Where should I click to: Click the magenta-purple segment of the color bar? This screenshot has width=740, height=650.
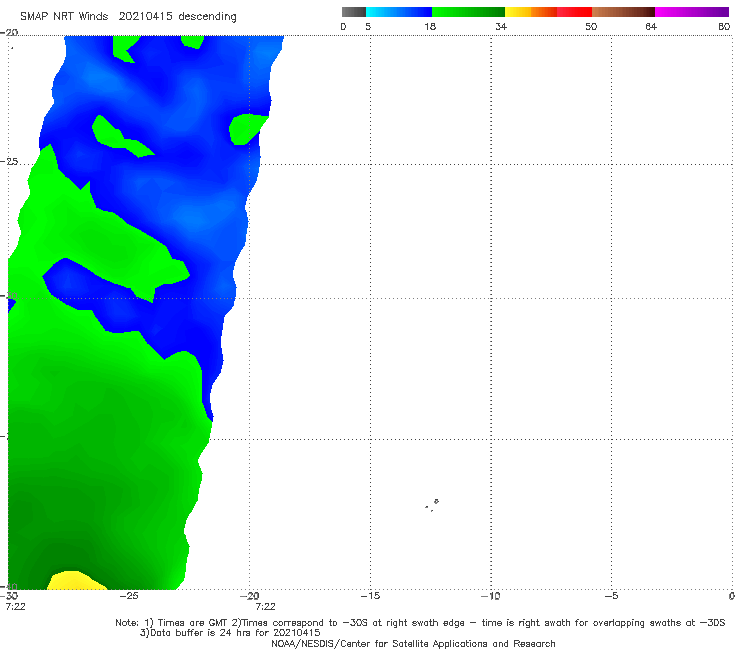(x=692, y=12)
